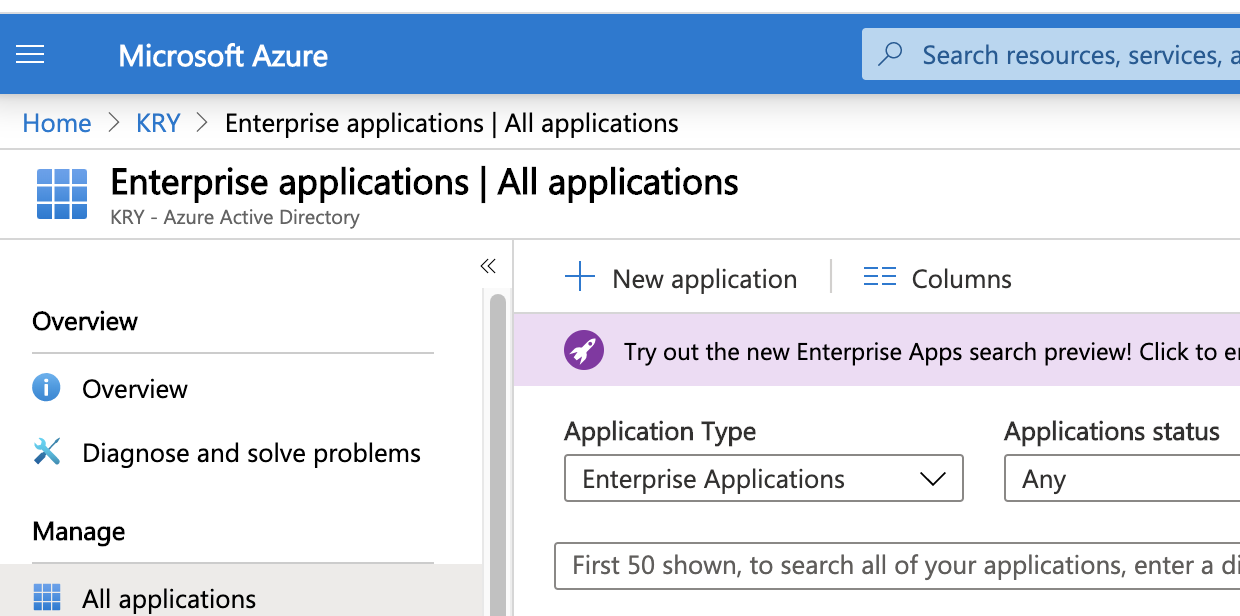Click the search magnifier icon in header
1240x616 pixels.
coord(890,54)
